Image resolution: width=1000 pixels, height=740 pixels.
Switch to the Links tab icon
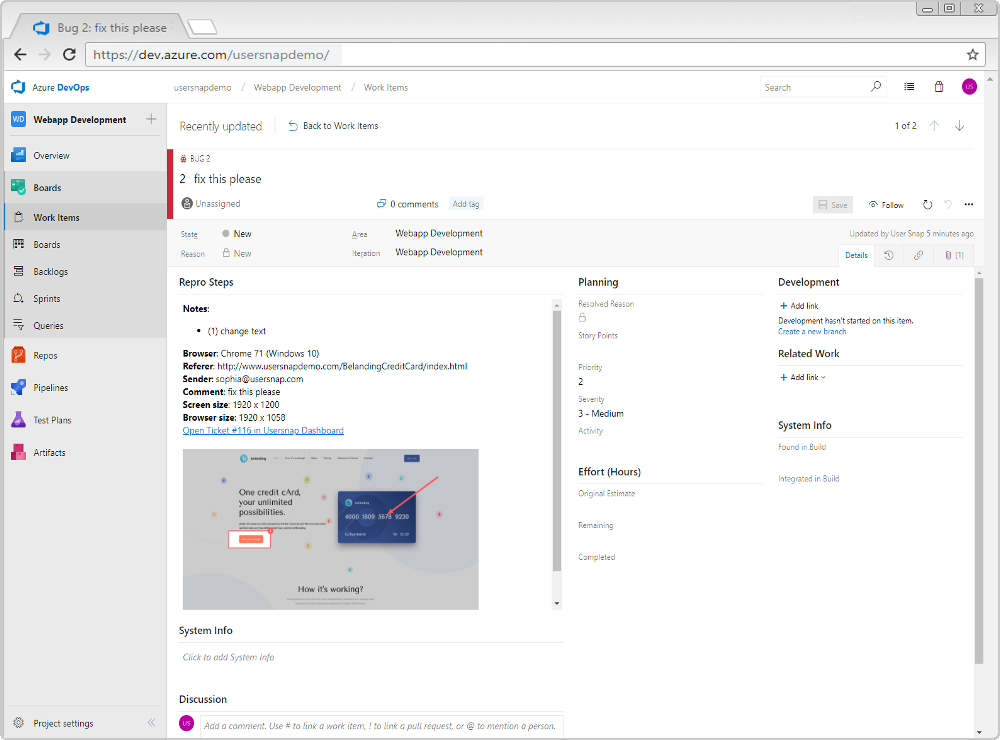[918, 255]
